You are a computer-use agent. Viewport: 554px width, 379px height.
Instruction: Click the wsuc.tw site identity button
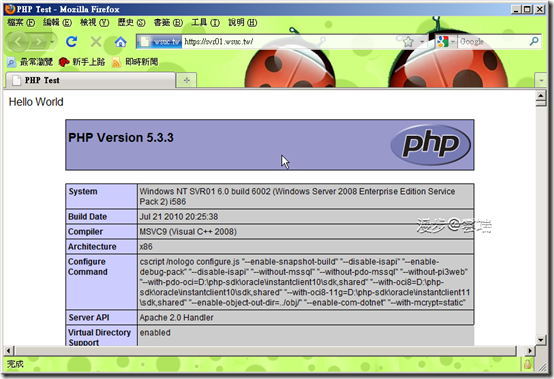tap(159, 42)
